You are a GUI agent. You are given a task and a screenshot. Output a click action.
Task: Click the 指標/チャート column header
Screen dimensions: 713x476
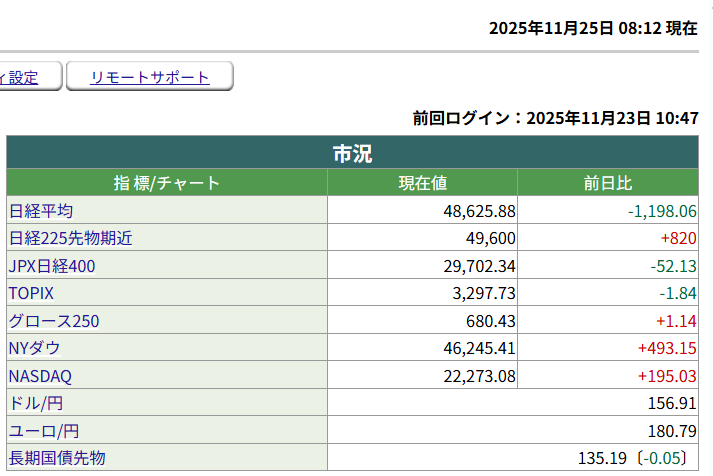tap(166, 183)
